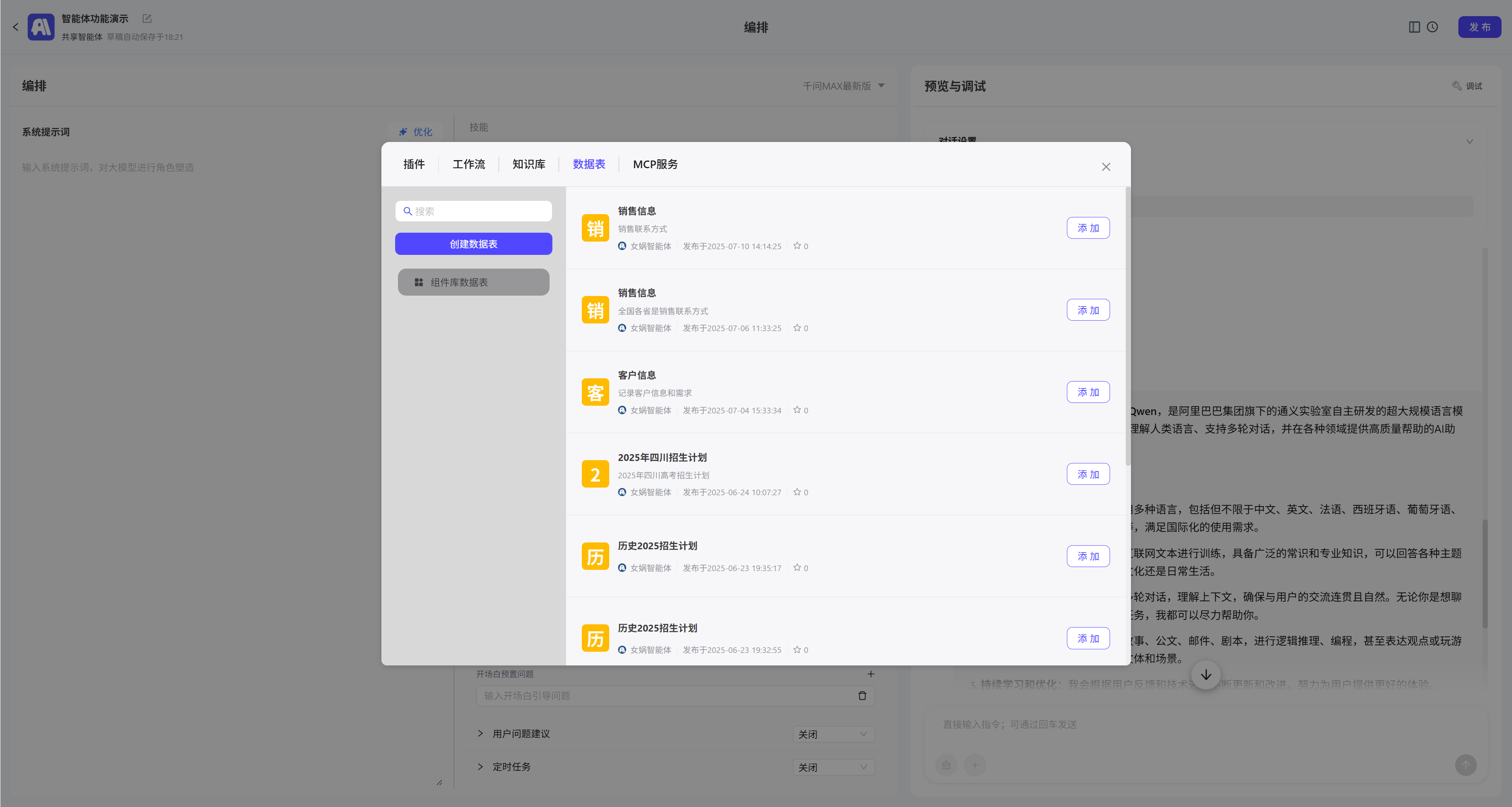Click the dialog list scrollbar

1127,327
